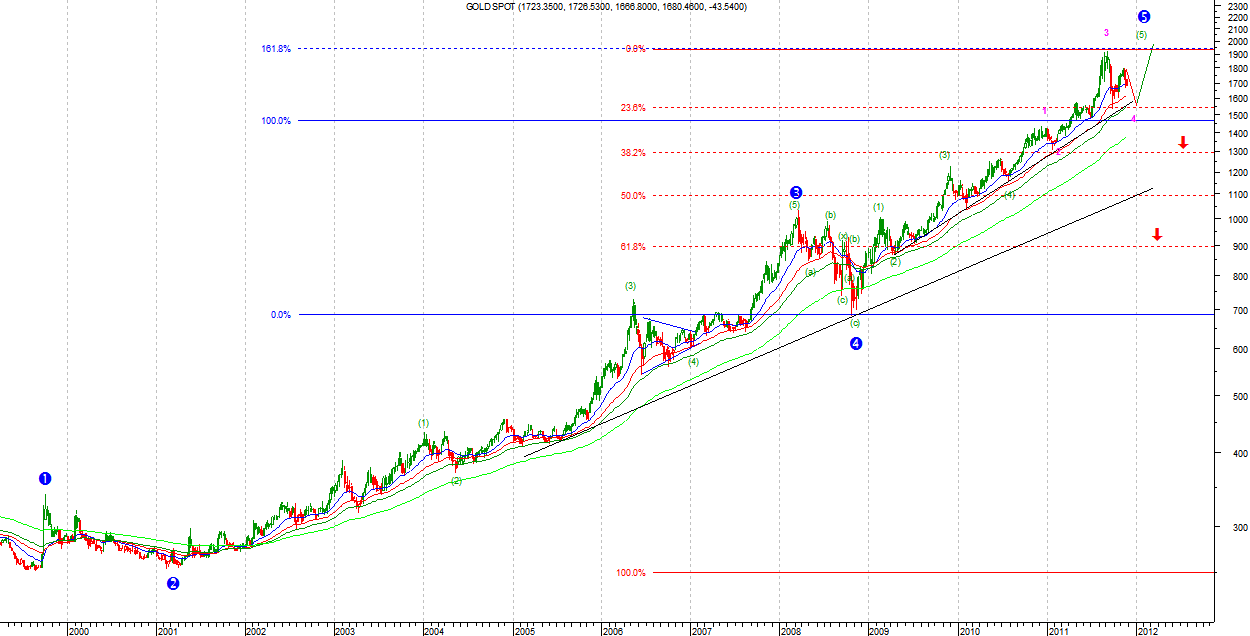
Task: Click the upper red down arrow
Action: (x=1183, y=143)
